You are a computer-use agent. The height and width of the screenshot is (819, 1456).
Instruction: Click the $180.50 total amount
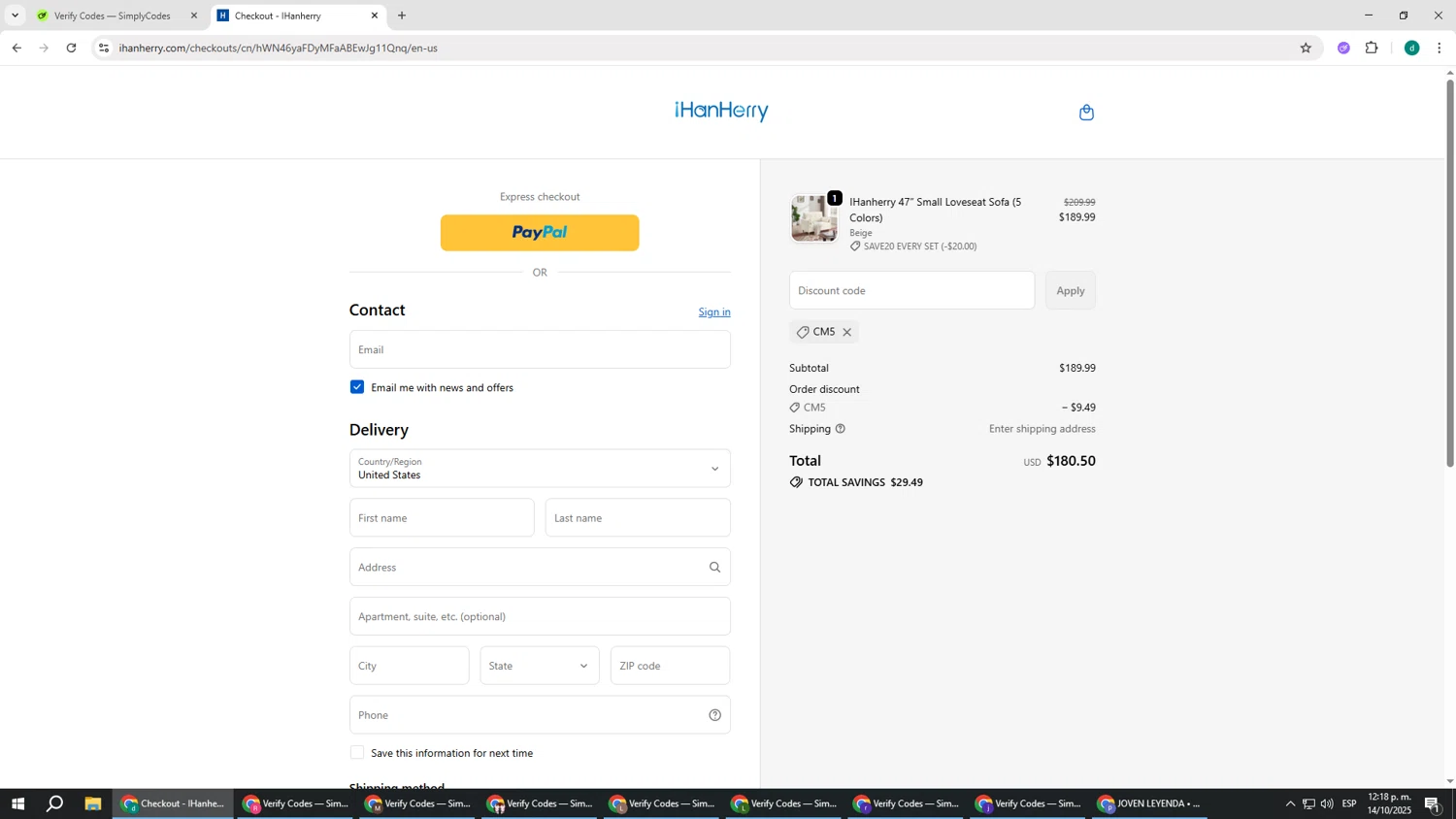pos(1071,461)
